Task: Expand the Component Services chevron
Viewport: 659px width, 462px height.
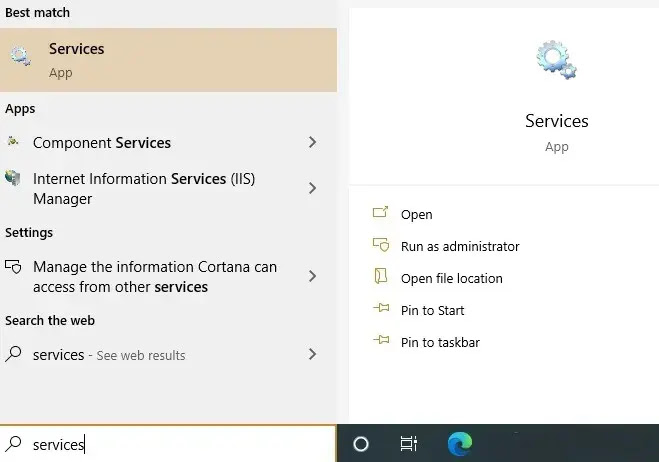Action: click(312, 143)
